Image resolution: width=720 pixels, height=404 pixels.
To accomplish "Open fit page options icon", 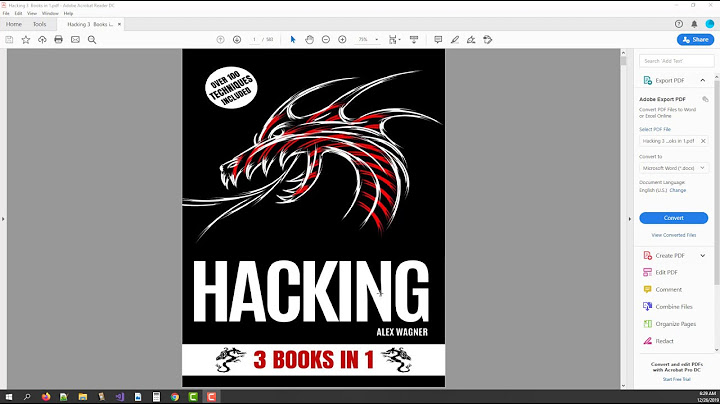I will (394, 40).
